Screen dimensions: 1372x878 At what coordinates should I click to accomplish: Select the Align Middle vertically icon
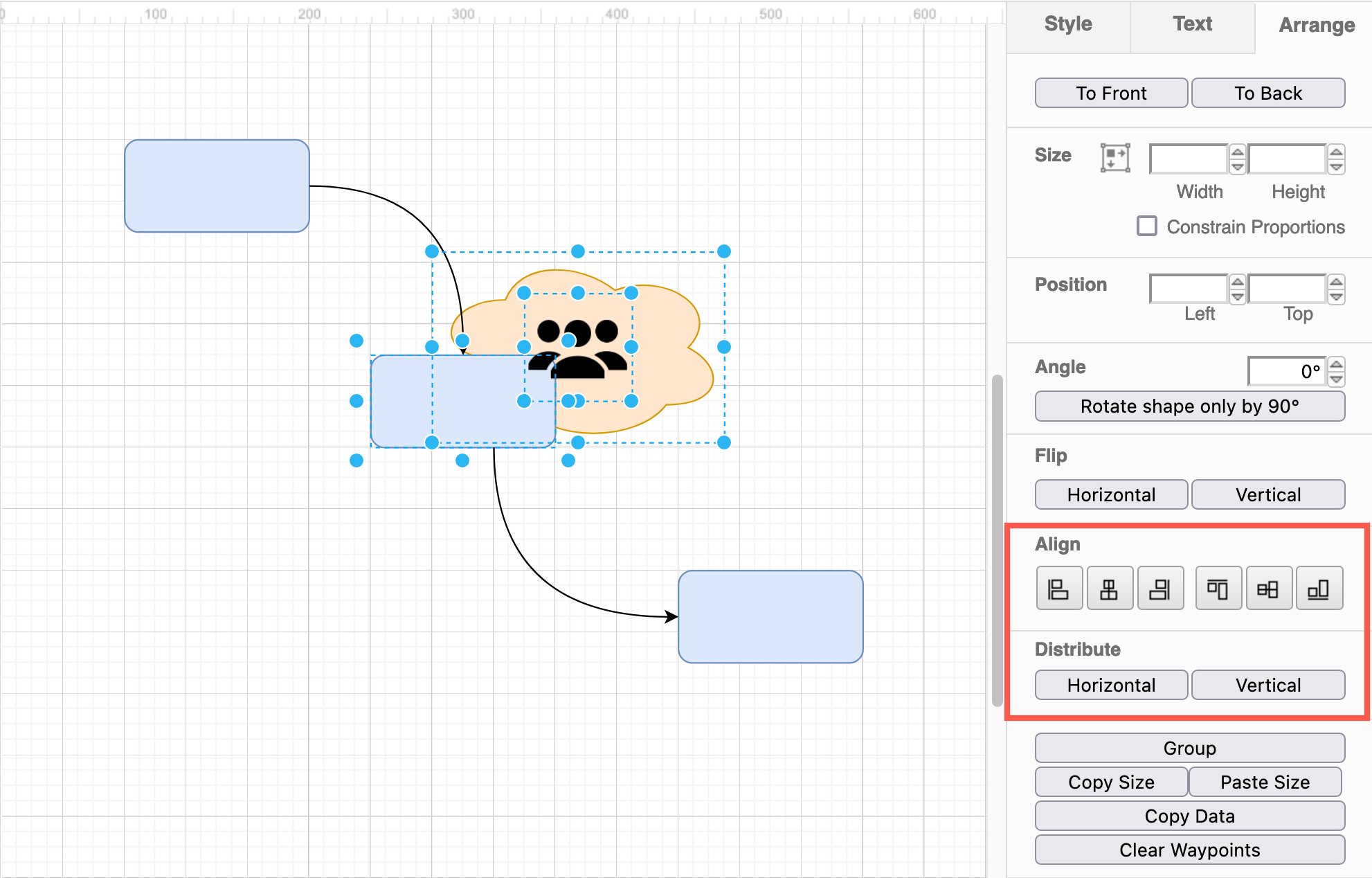click(x=1268, y=588)
